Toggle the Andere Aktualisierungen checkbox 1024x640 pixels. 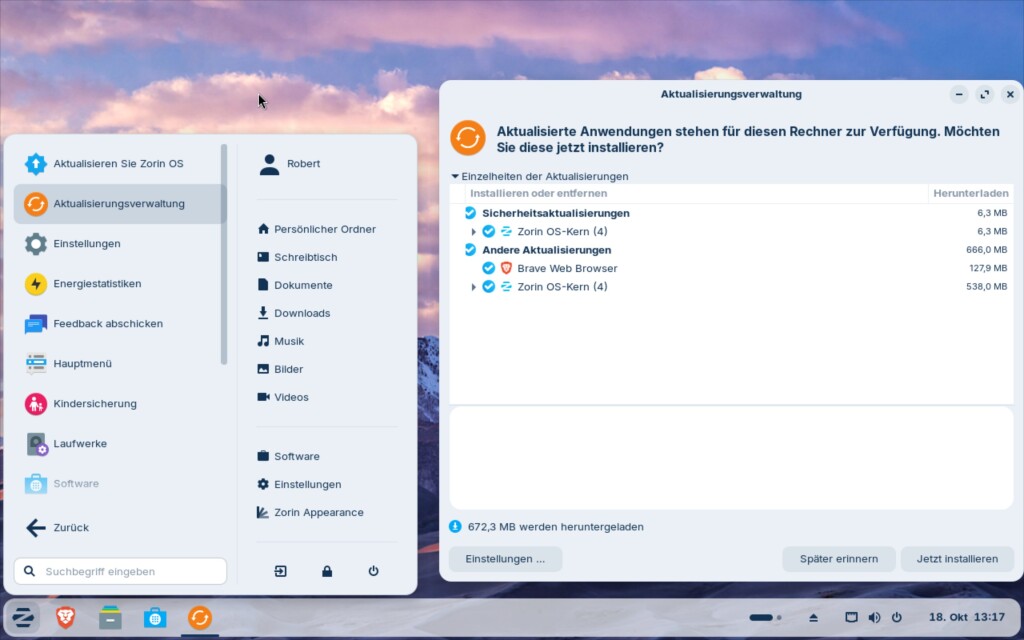click(470, 250)
